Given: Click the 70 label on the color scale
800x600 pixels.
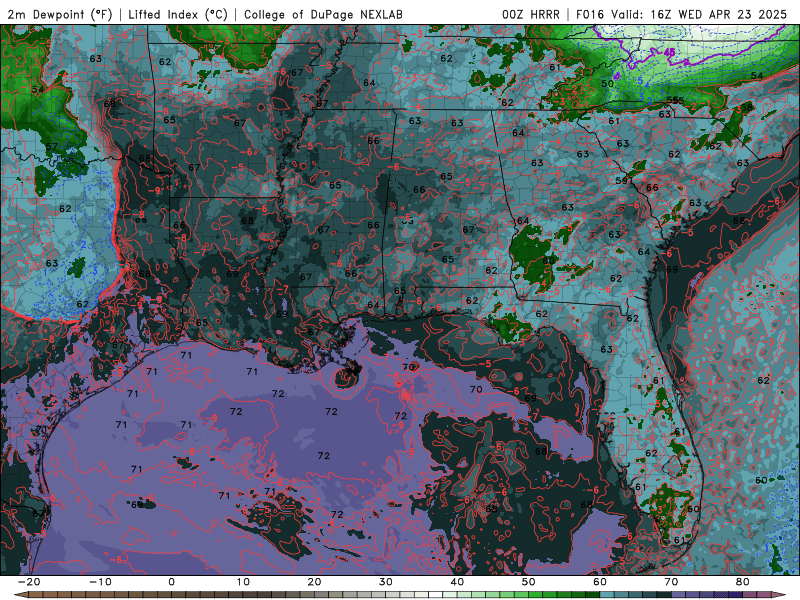Looking at the screenshot, I should [671, 582].
